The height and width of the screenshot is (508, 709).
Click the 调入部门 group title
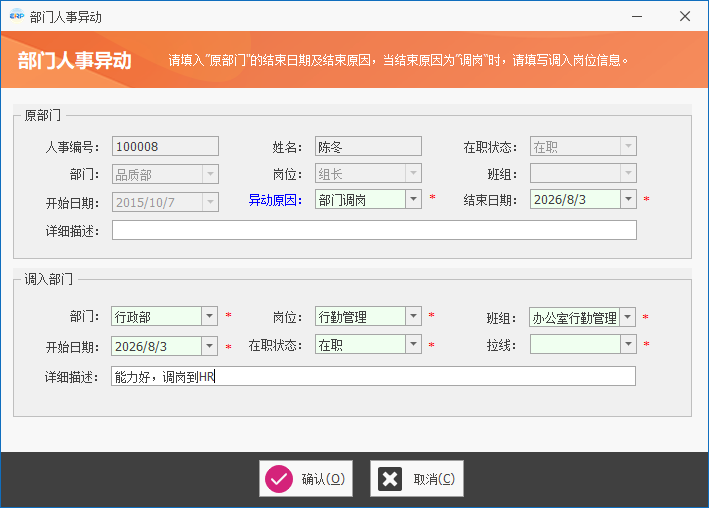tap(48, 279)
